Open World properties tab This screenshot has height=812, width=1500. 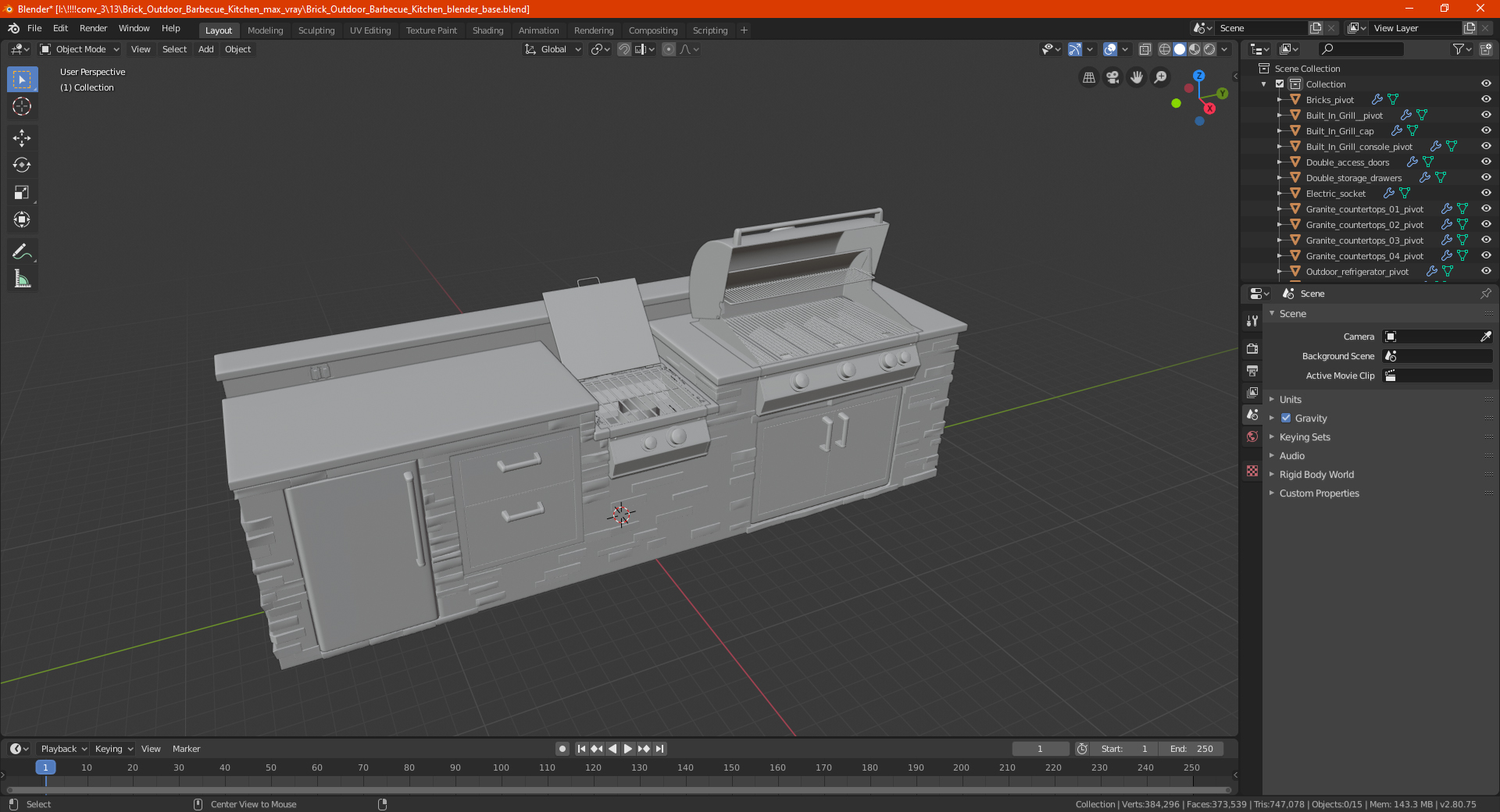tap(1252, 436)
